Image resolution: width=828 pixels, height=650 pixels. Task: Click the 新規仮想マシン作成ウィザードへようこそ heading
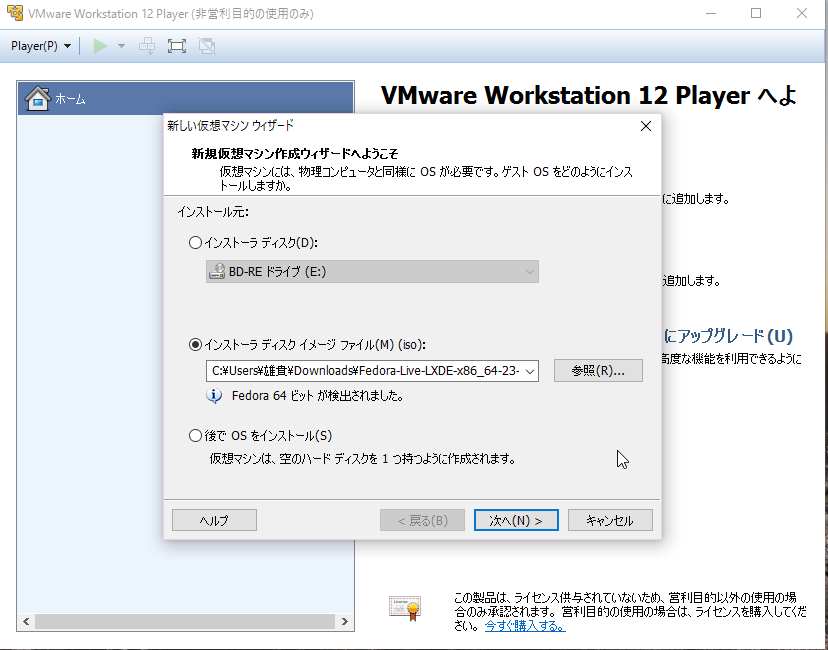(295, 154)
